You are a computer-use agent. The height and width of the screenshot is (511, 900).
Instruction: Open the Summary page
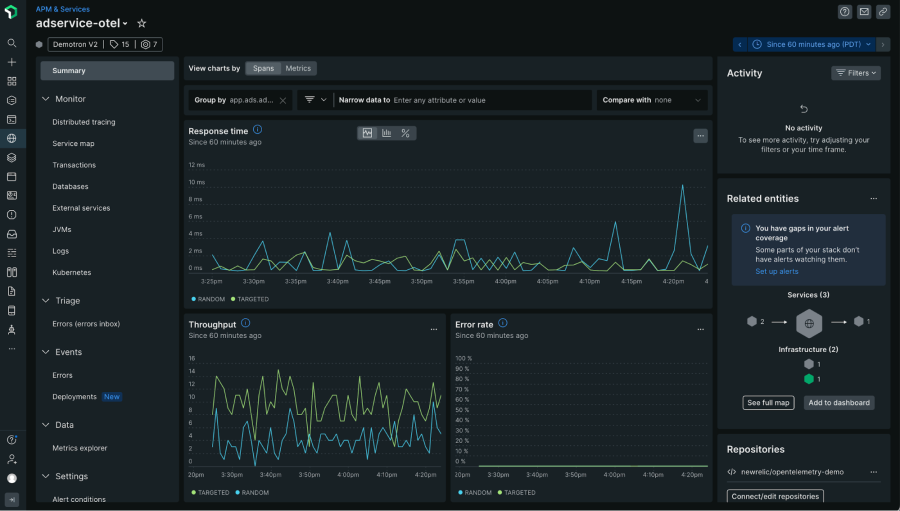(107, 71)
